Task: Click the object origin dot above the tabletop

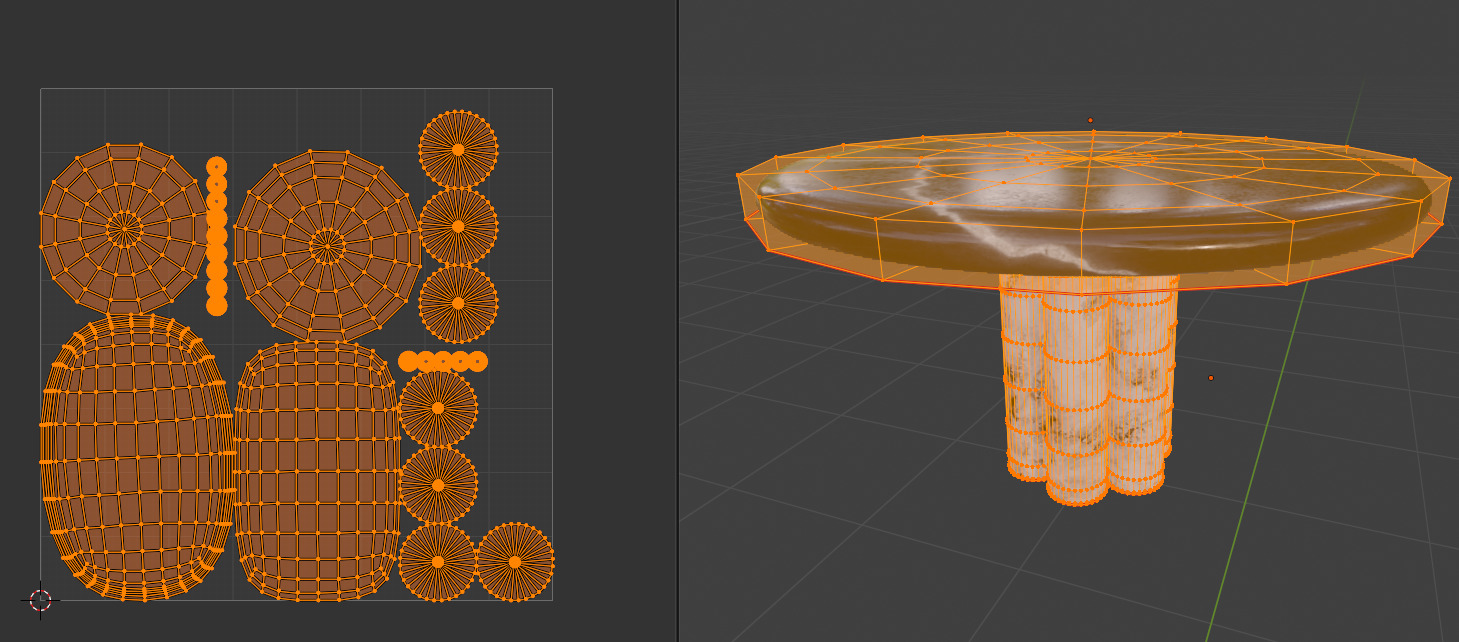Action: pyautogui.click(x=1090, y=120)
